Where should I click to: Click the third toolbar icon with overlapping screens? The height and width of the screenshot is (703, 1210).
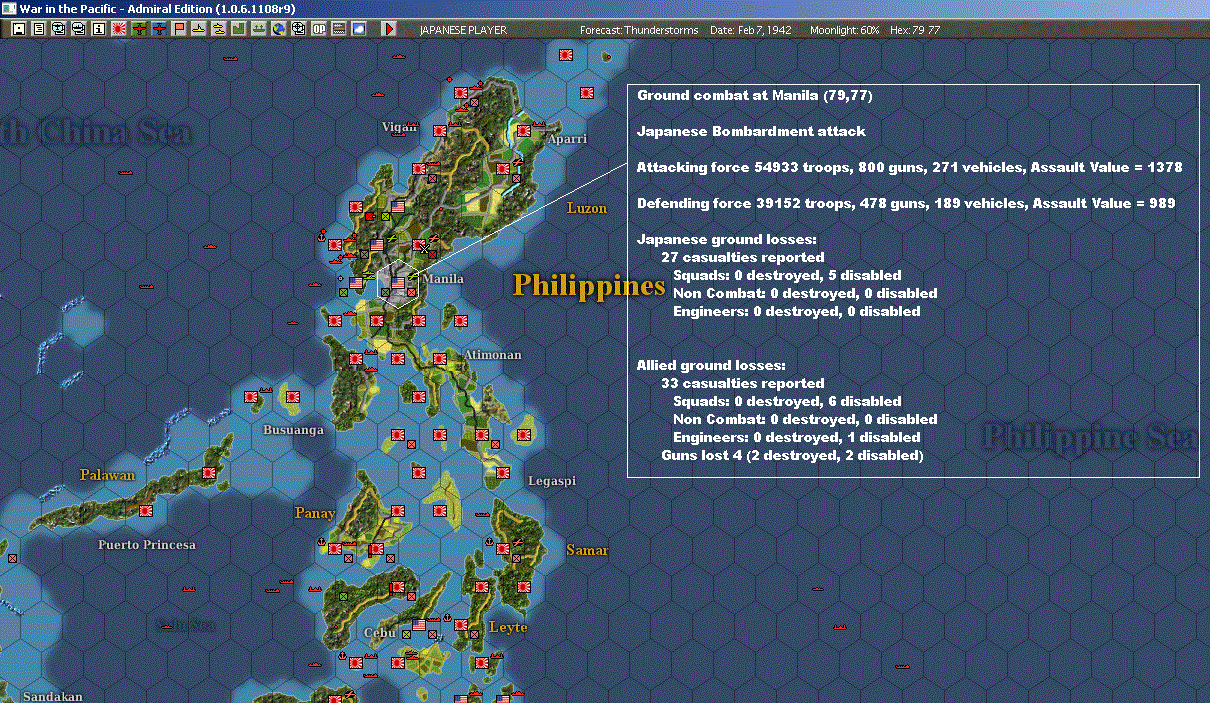coord(59,29)
